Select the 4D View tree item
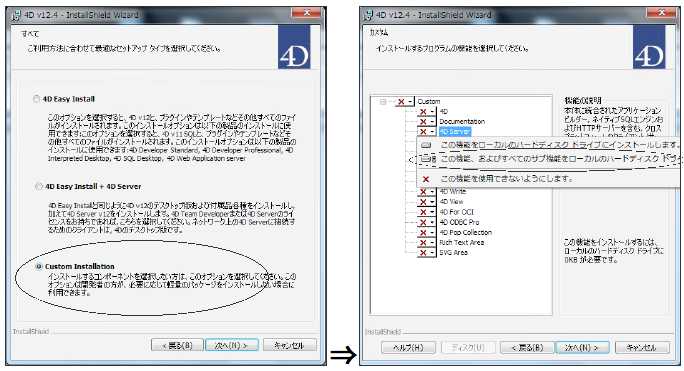The height and width of the screenshot is (371, 684). pyautogui.click(x=451, y=202)
